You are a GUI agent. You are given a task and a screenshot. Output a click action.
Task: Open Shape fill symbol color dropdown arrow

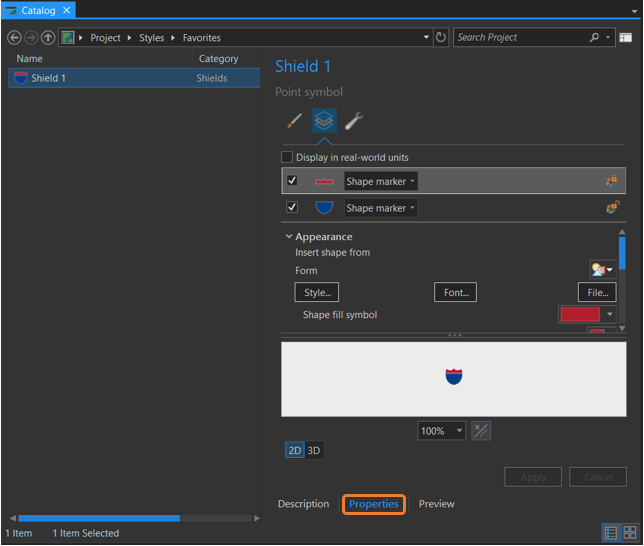[610, 315]
